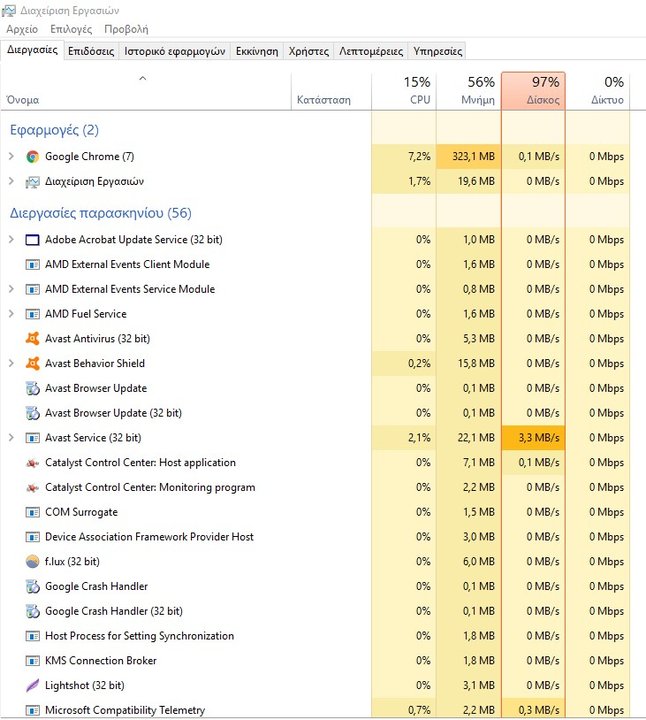Click the Microsoft Compatibility Telemetry icon

click(x=32, y=710)
